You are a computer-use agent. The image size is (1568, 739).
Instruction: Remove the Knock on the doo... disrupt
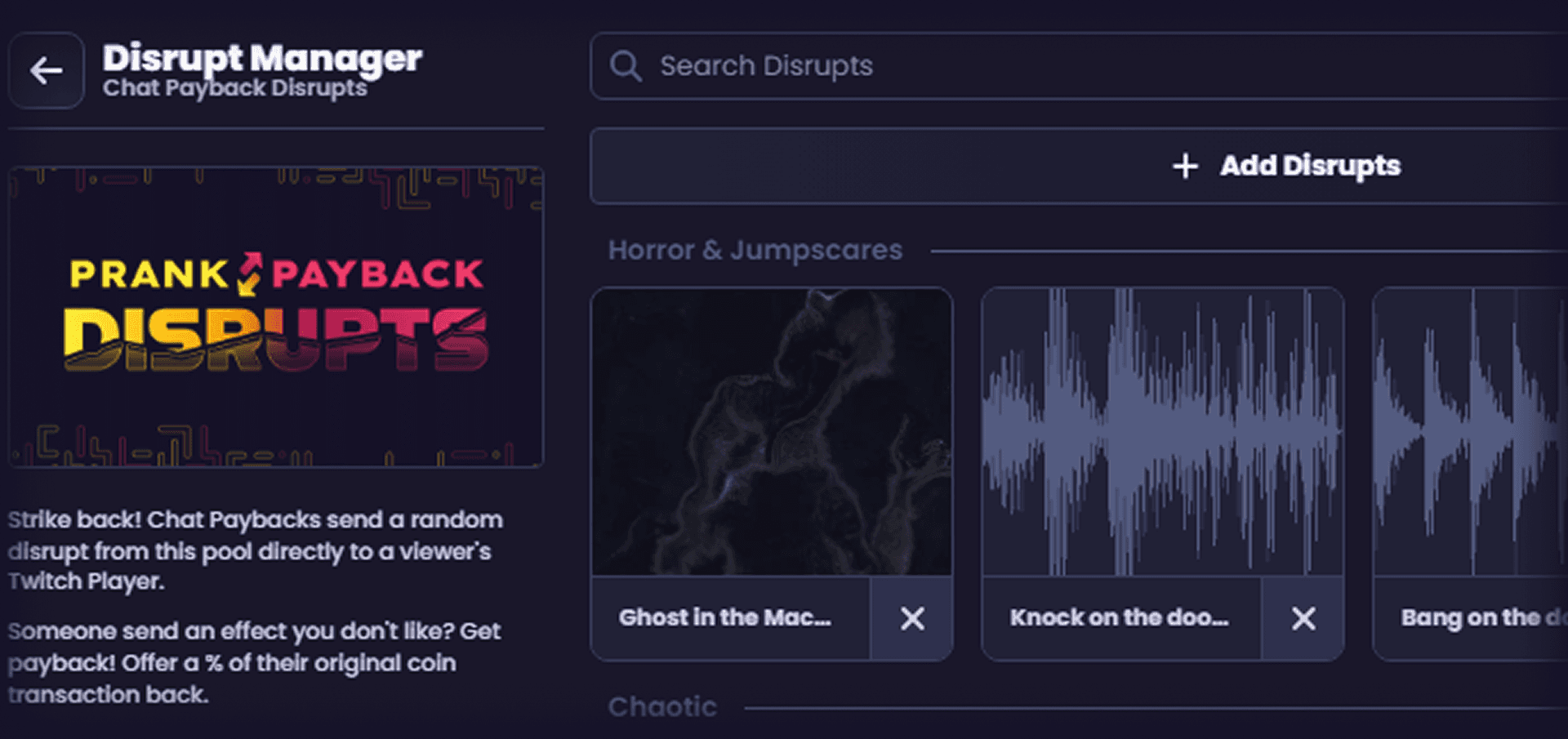point(1303,618)
